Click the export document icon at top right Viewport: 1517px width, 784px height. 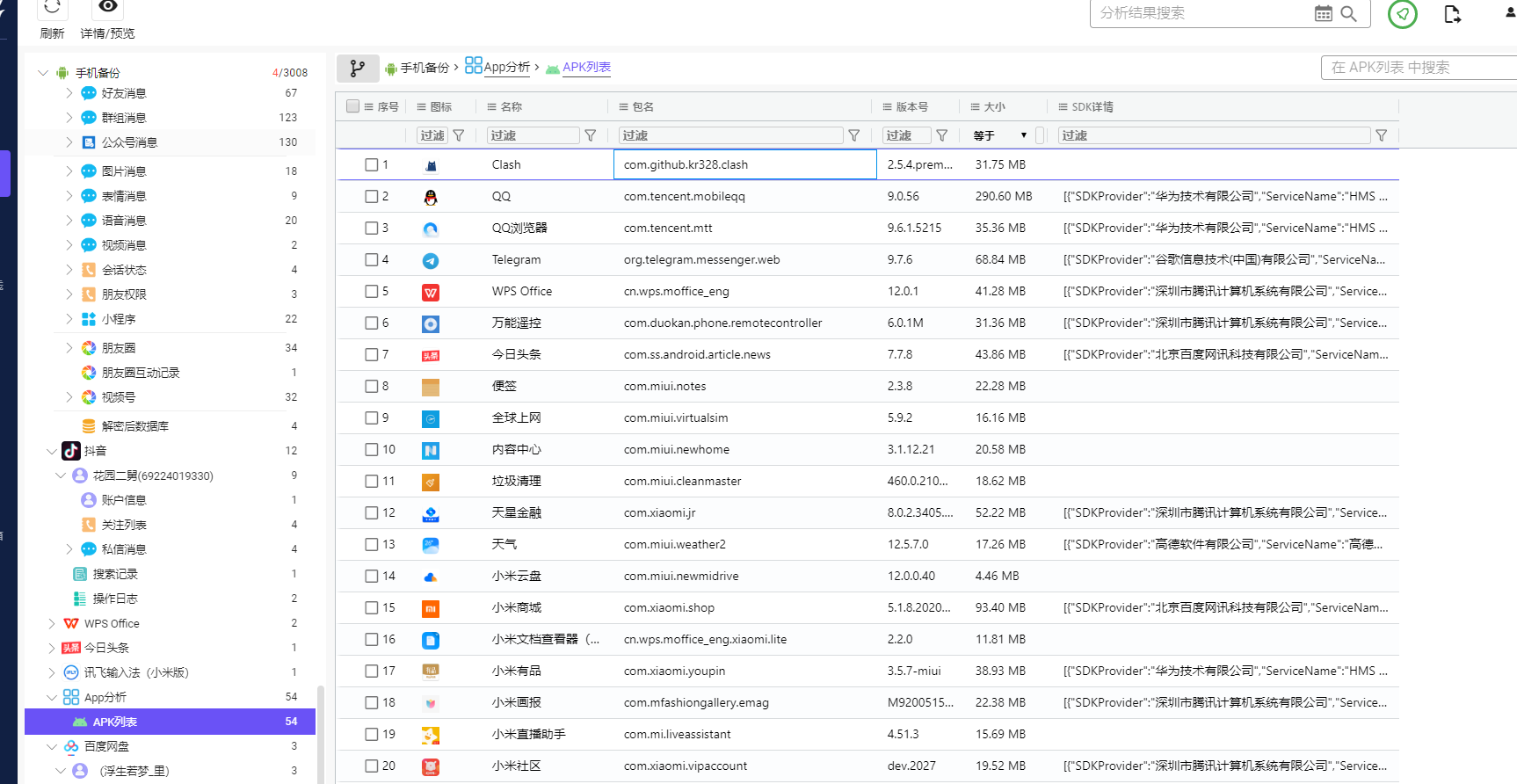pos(1452,13)
